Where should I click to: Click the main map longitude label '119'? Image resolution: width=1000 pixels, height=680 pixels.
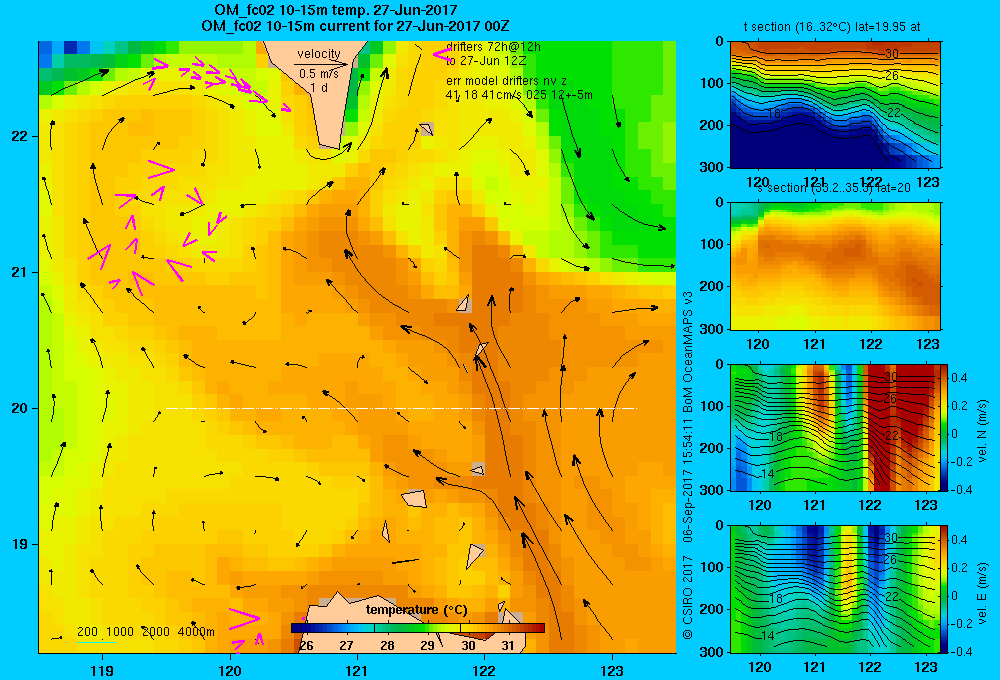(102, 670)
